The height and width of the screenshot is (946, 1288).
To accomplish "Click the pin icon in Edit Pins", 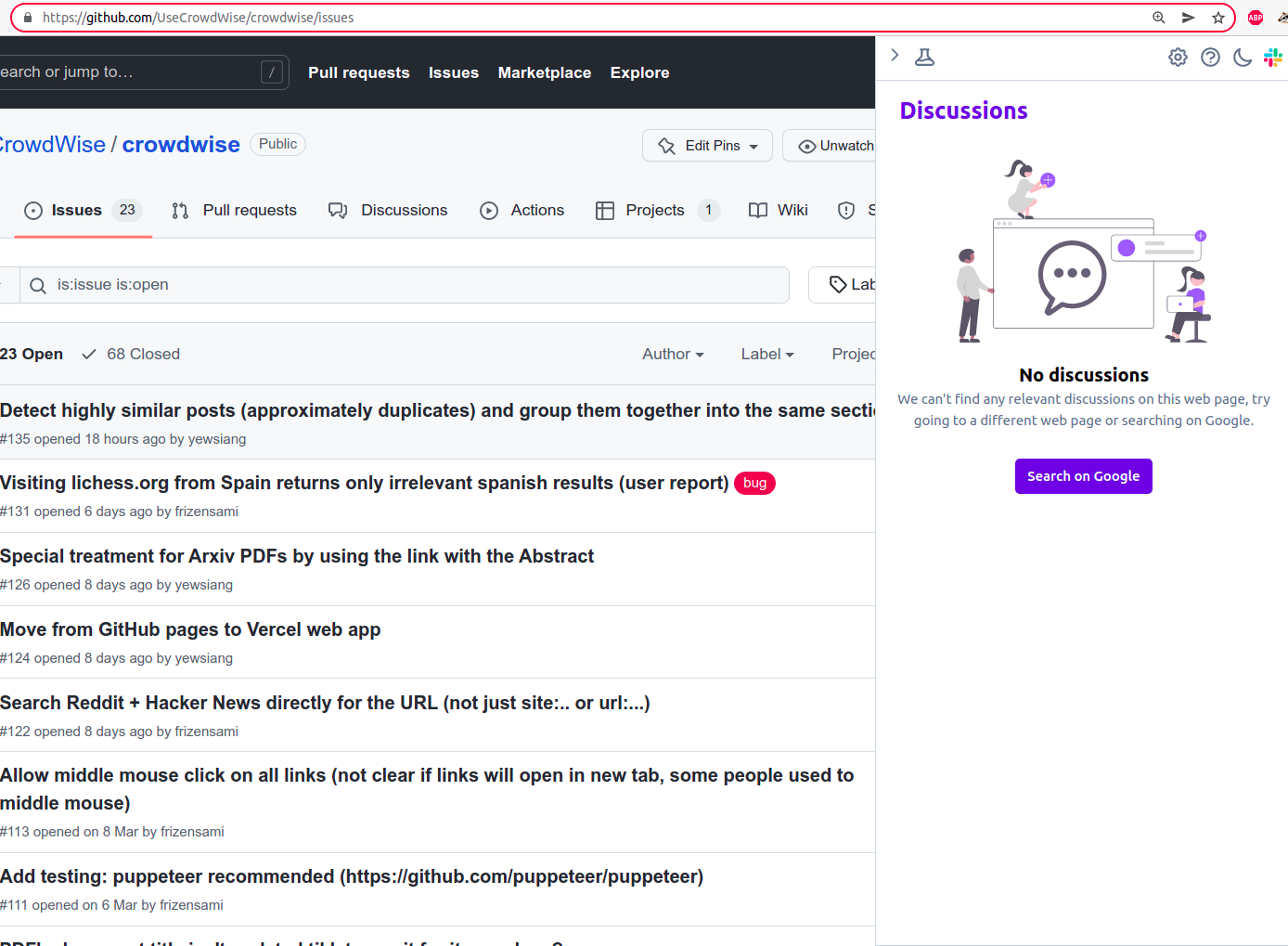I will (x=667, y=146).
